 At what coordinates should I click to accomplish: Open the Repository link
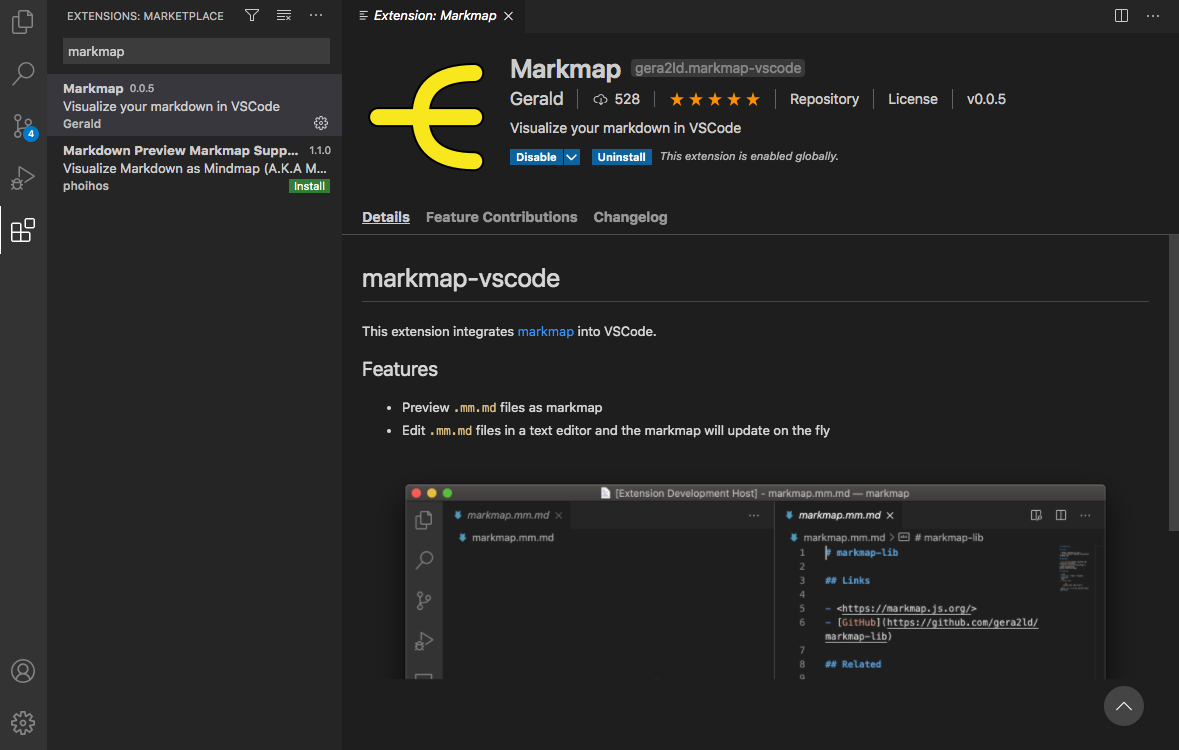pyautogui.click(x=824, y=99)
